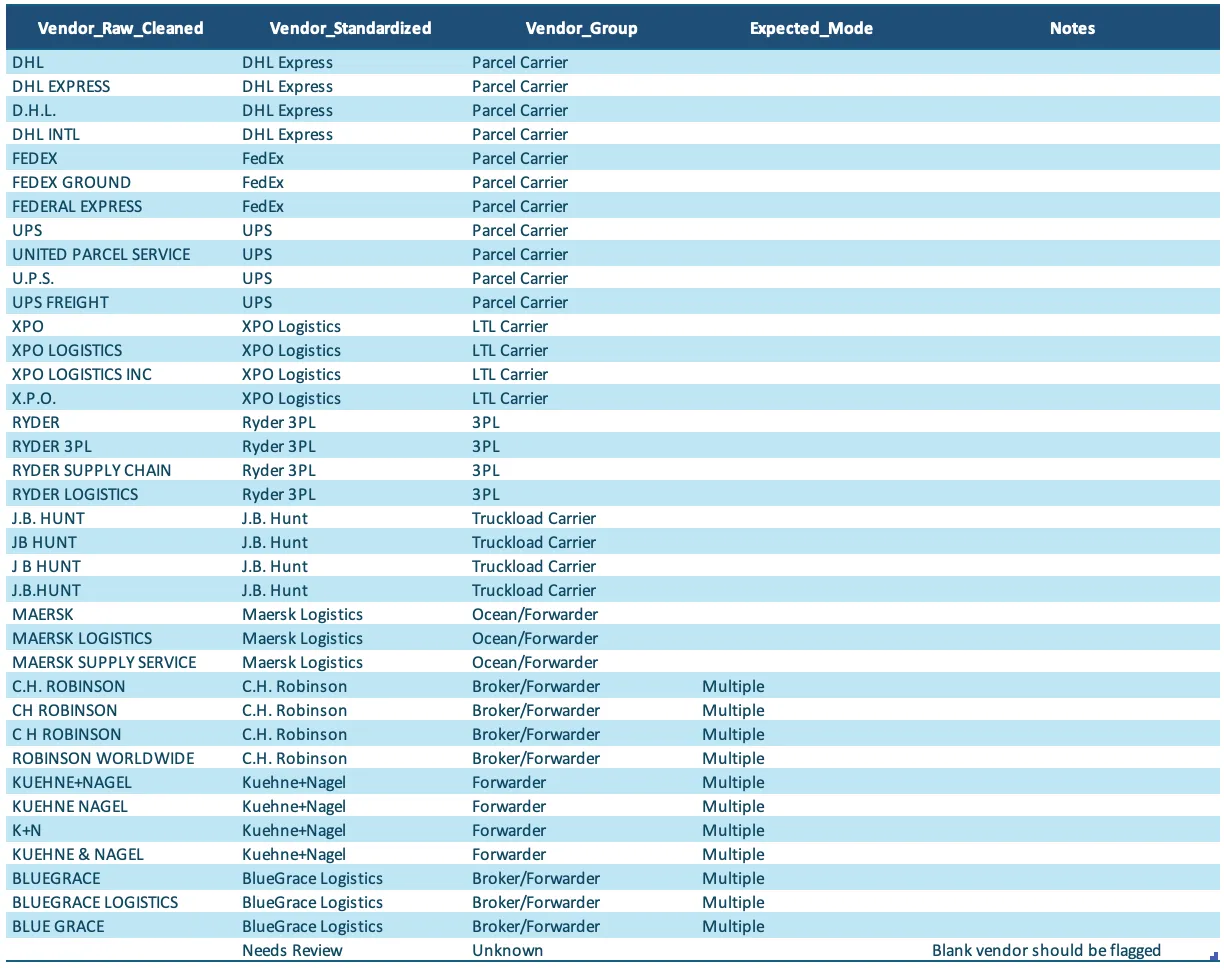The height and width of the screenshot is (970, 1224).
Task: Click 'C.H. Robinson' in the CH ROBINSON row
Action: [x=295, y=710]
